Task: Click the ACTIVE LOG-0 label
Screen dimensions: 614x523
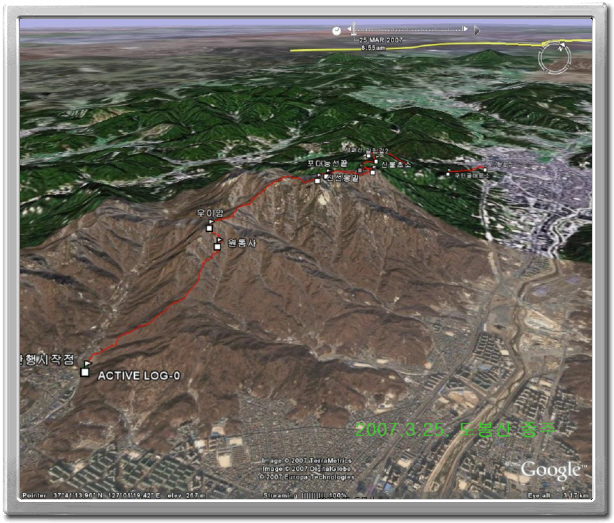Action: click(139, 375)
